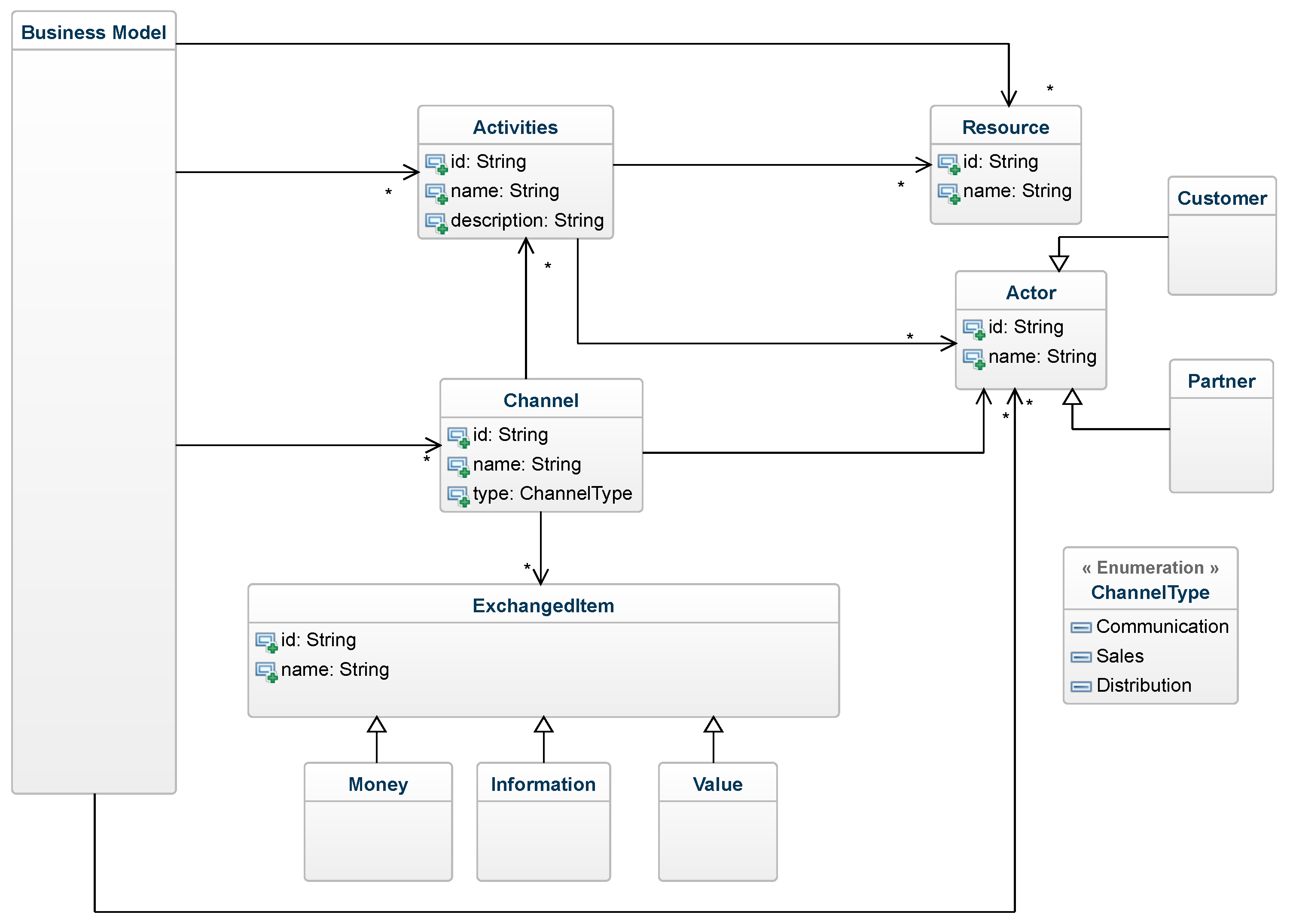Click the attribute icon beside Activities description
The image size is (1290, 924).
tap(436, 222)
